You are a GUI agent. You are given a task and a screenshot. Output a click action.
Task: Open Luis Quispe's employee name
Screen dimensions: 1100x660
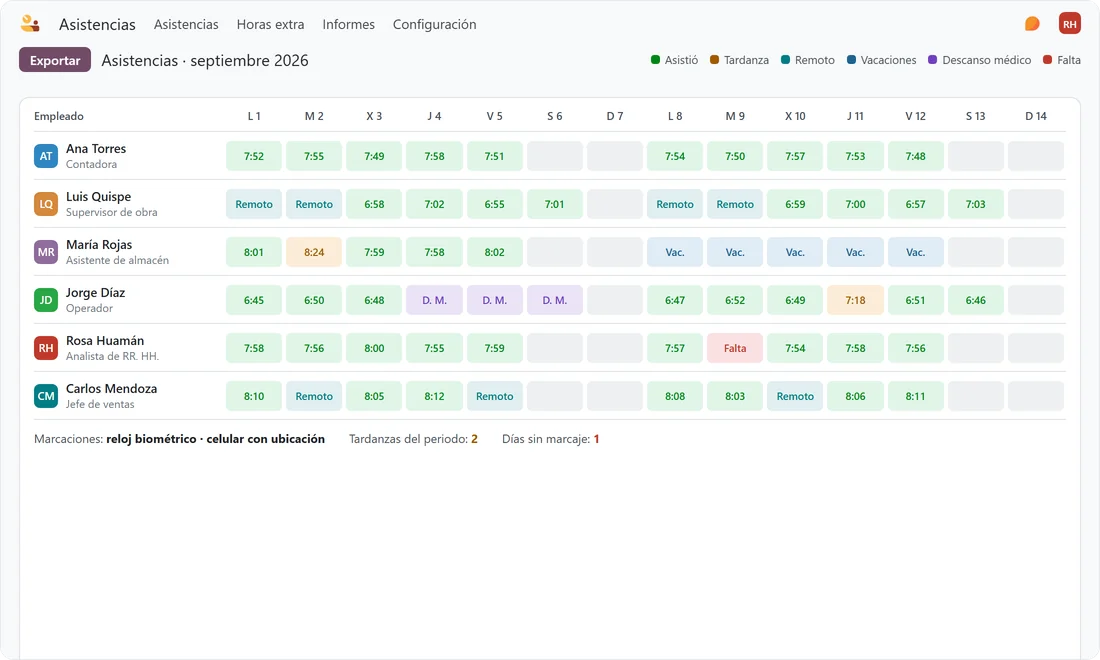tap(98, 196)
